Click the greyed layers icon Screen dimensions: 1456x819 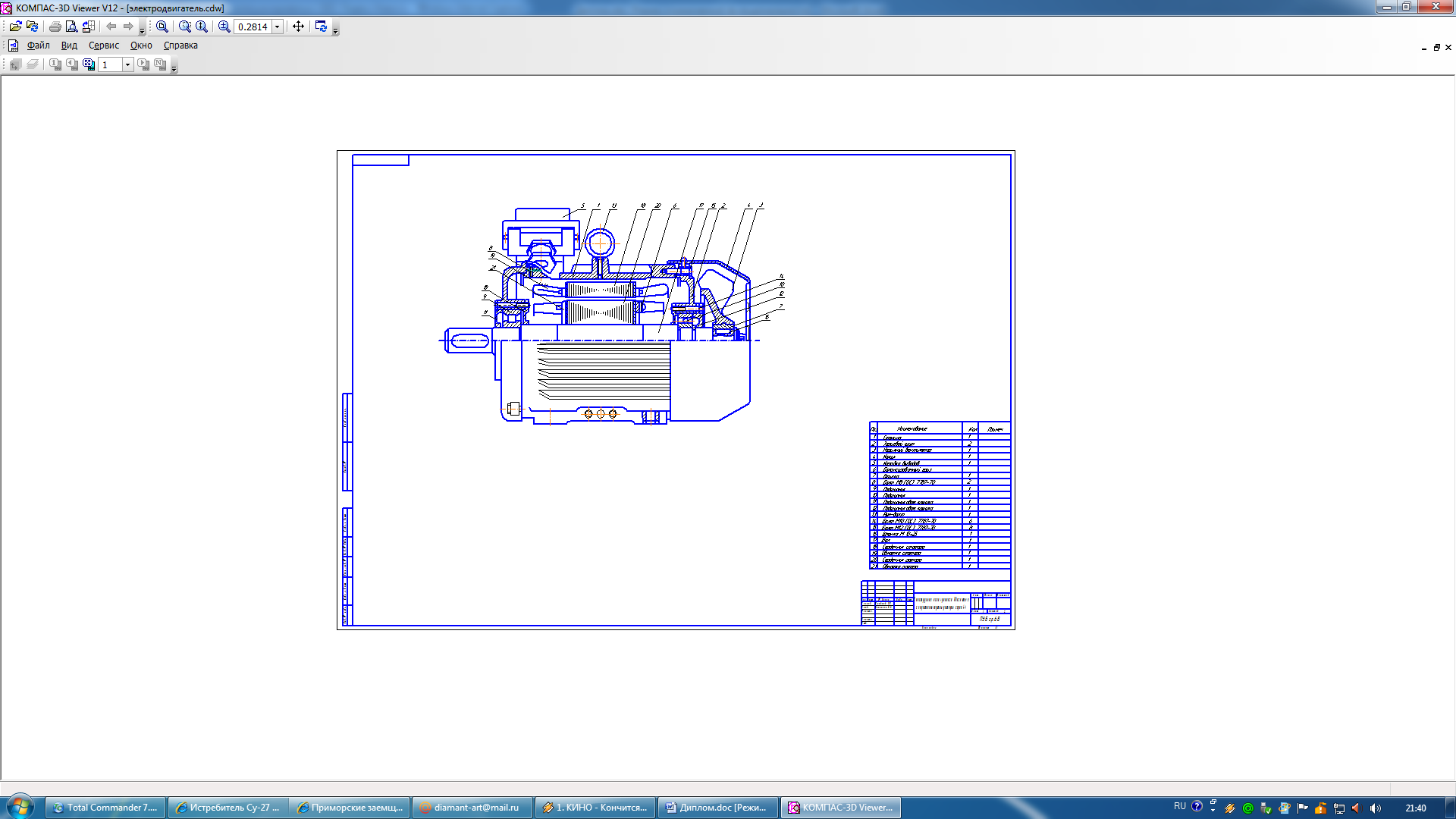point(32,64)
